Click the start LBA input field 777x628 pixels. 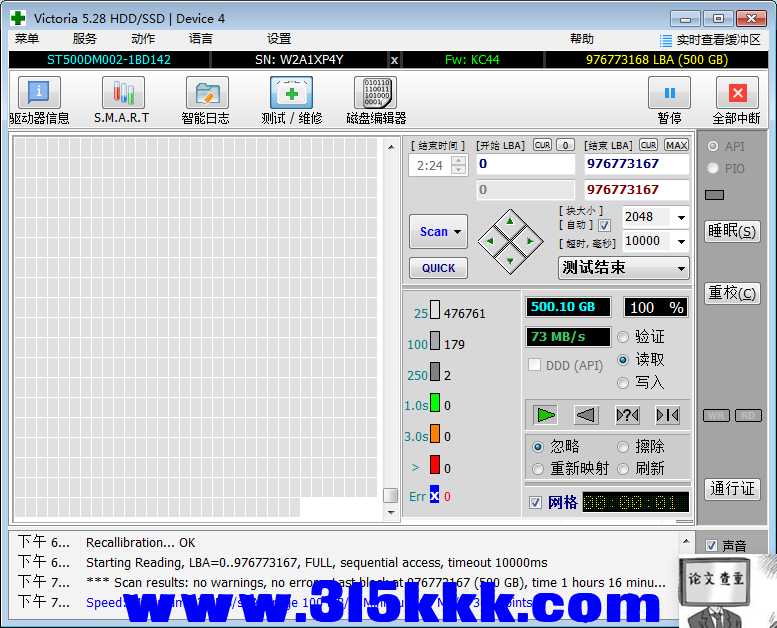coord(525,164)
